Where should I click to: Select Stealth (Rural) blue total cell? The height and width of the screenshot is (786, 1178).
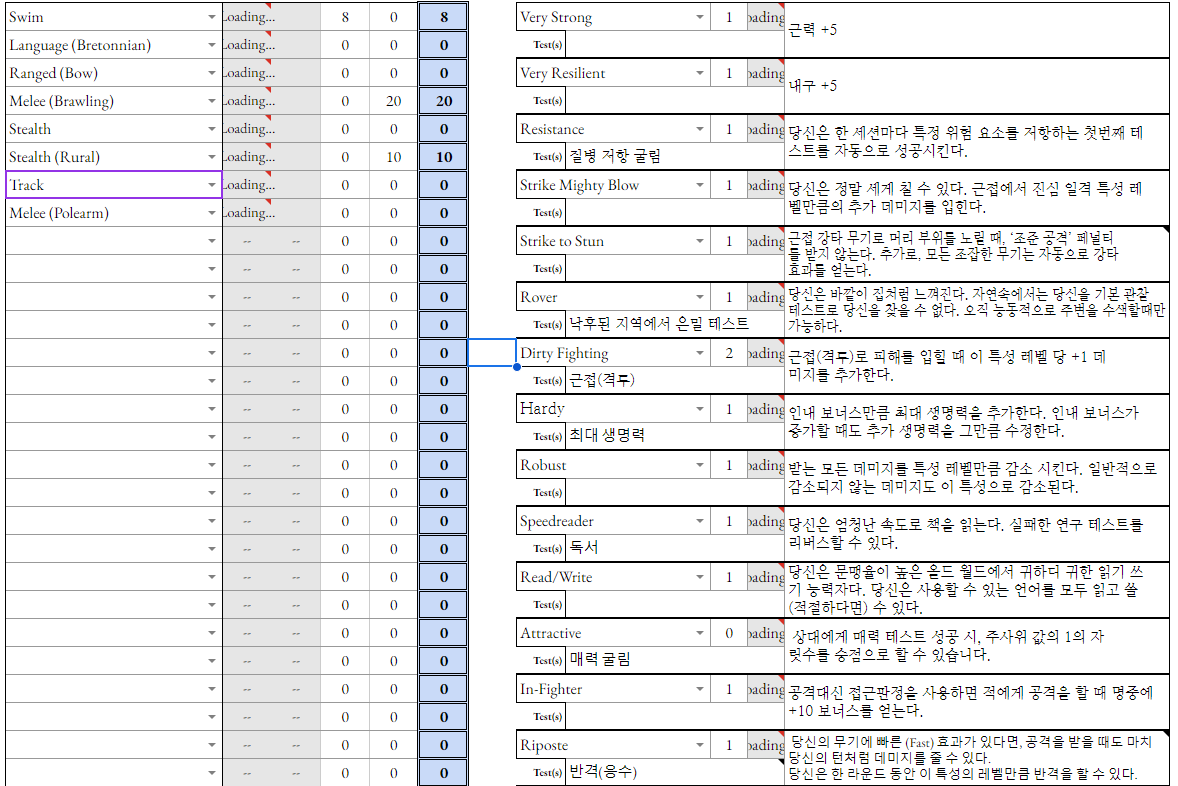pyautogui.click(x=443, y=157)
